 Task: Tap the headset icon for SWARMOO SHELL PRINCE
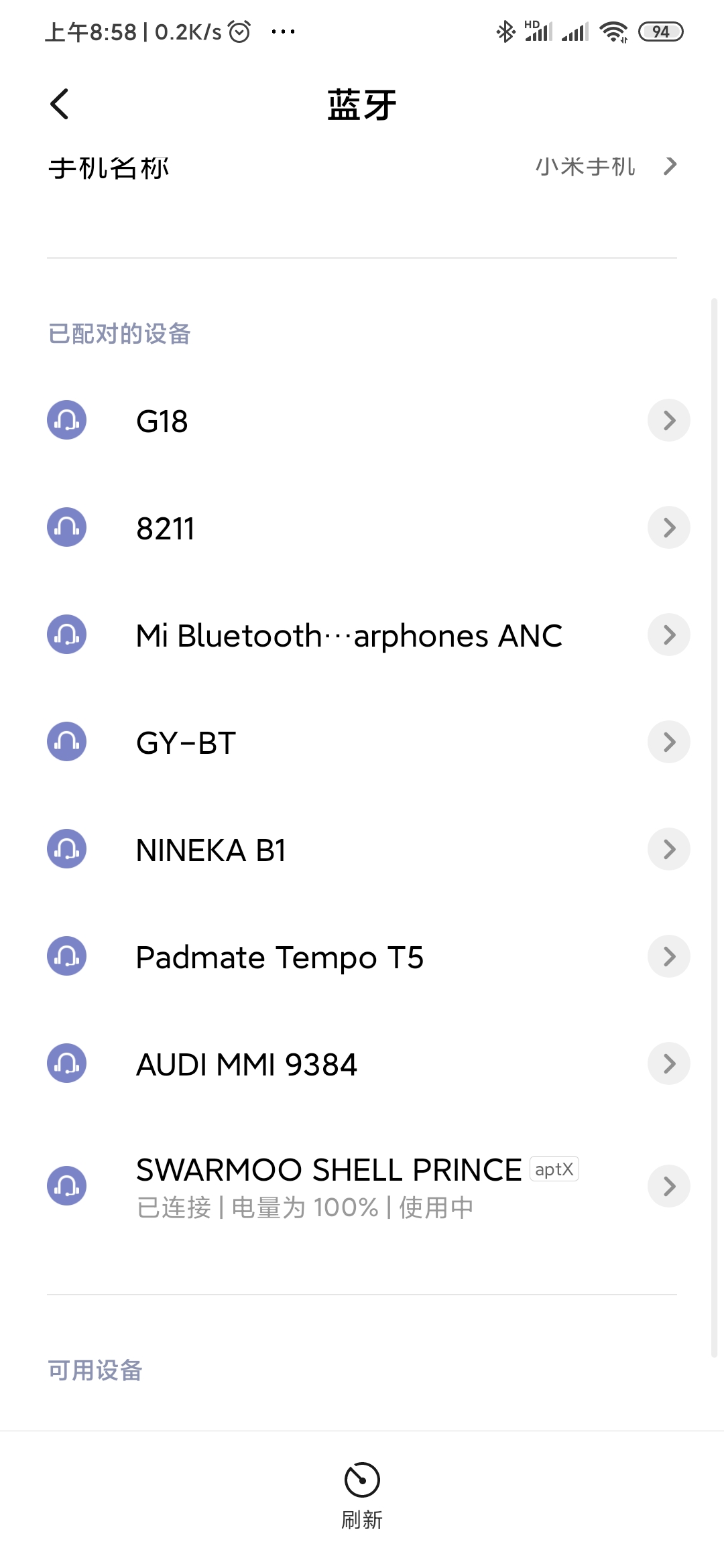(x=66, y=1186)
